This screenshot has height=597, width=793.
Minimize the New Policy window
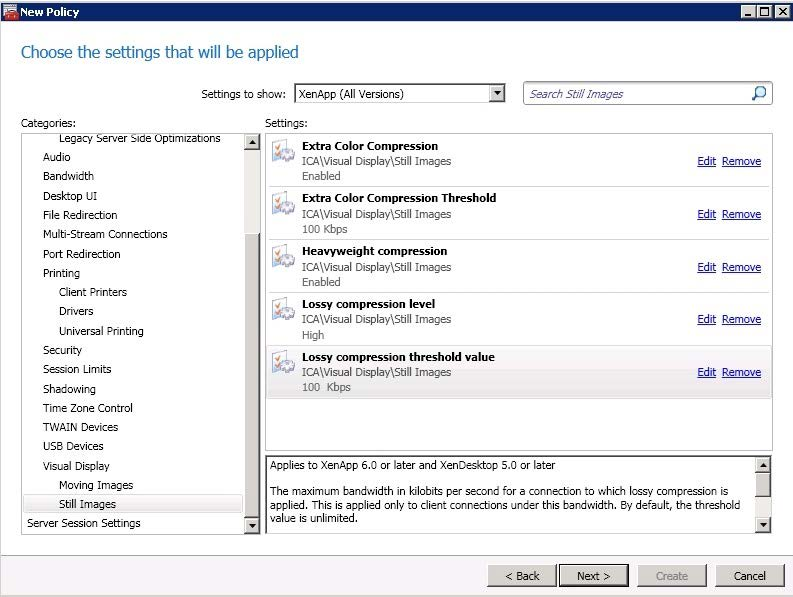749,12
